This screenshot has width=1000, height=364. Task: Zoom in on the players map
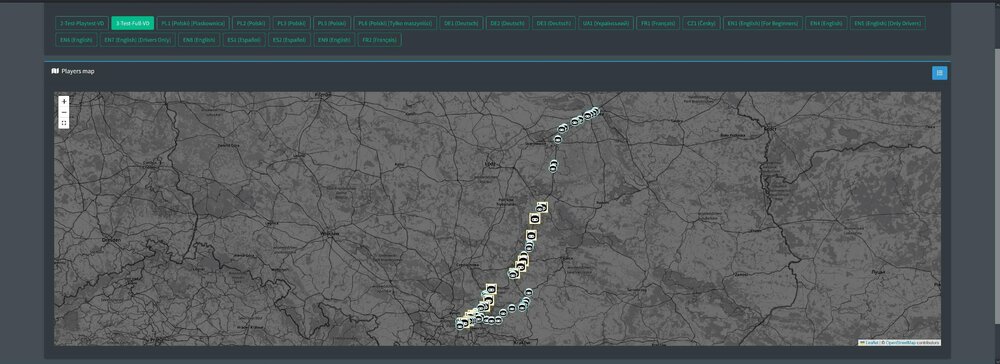tap(64, 101)
